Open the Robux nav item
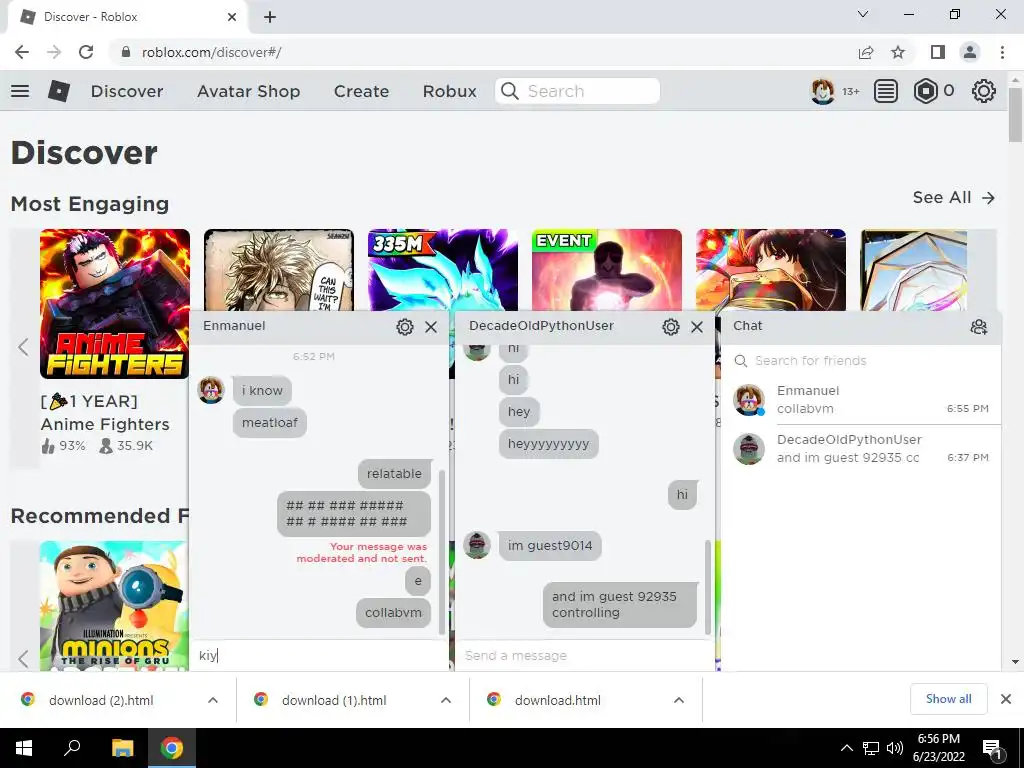This screenshot has width=1024, height=768. (x=449, y=91)
